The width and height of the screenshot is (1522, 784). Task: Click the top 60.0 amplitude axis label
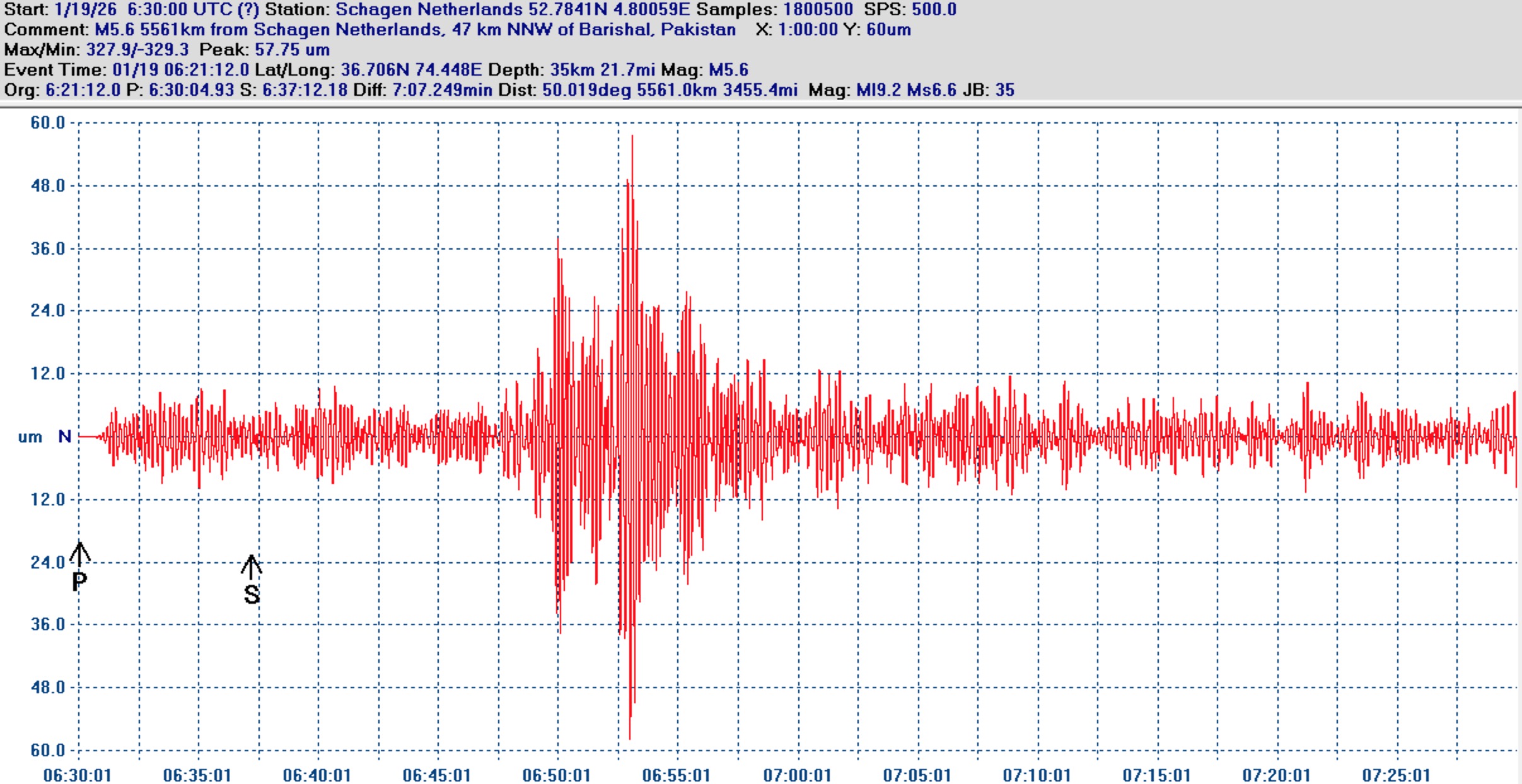(48, 123)
